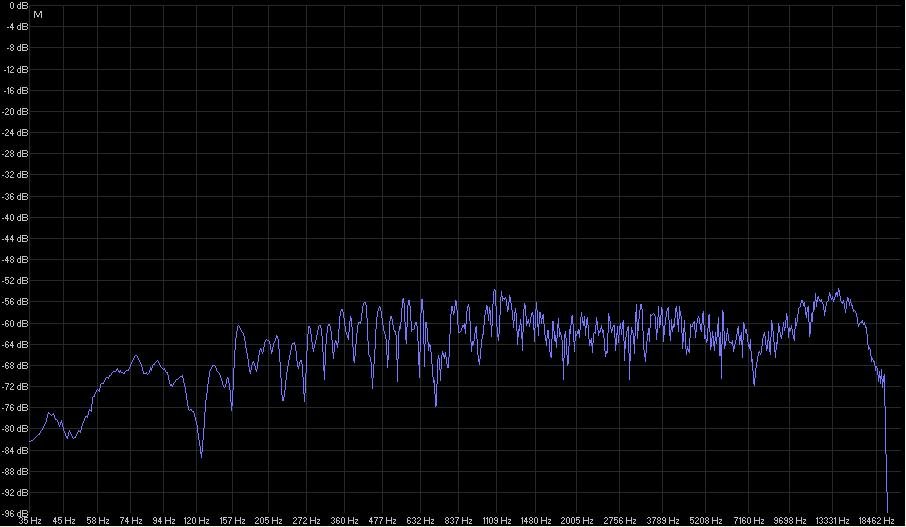Click the 272 Hz frequency label

(x=306, y=521)
